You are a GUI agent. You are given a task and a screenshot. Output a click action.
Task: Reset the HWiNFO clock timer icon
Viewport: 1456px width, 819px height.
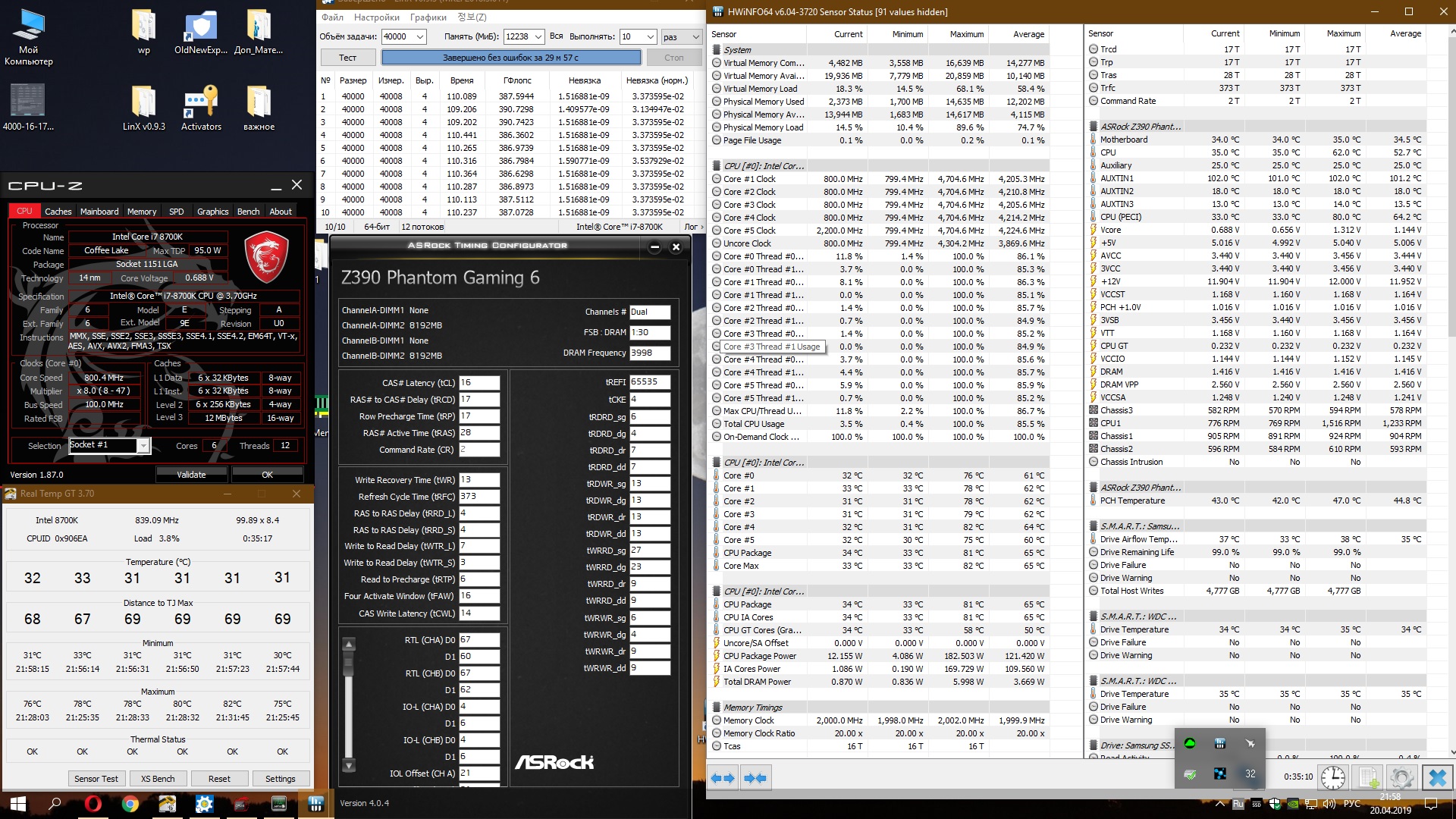click(1332, 778)
